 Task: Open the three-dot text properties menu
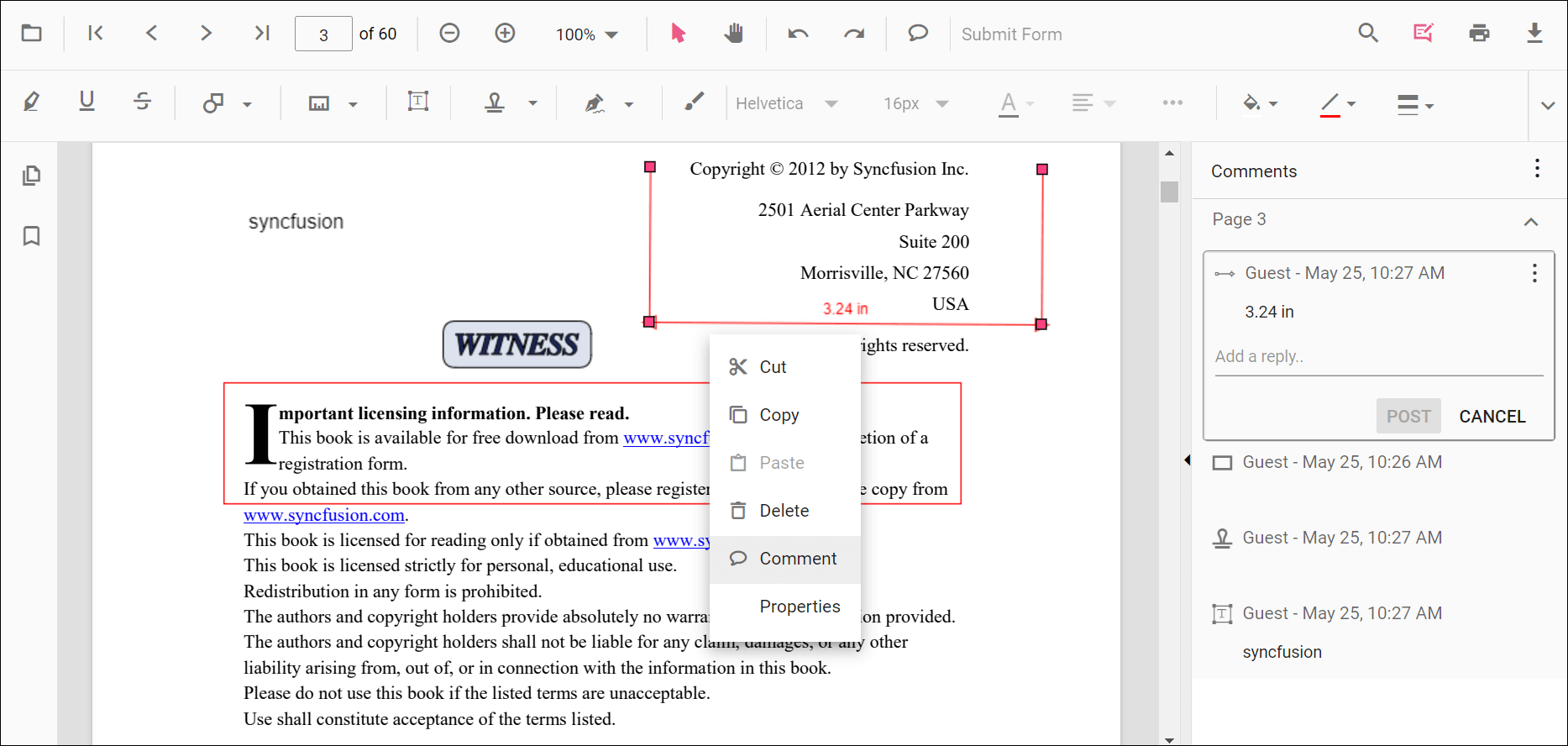tap(1172, 102)
